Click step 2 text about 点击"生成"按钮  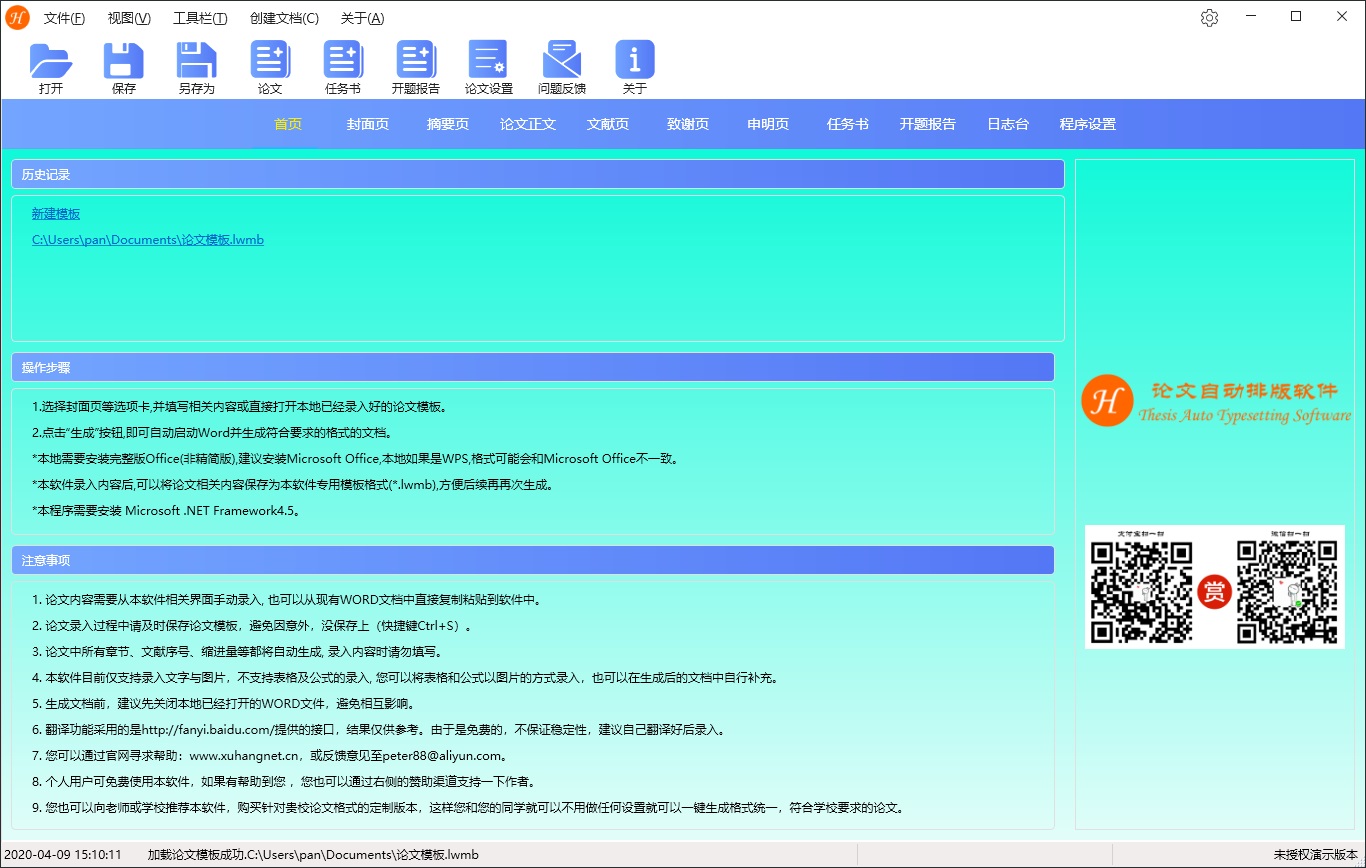[211, 433]
